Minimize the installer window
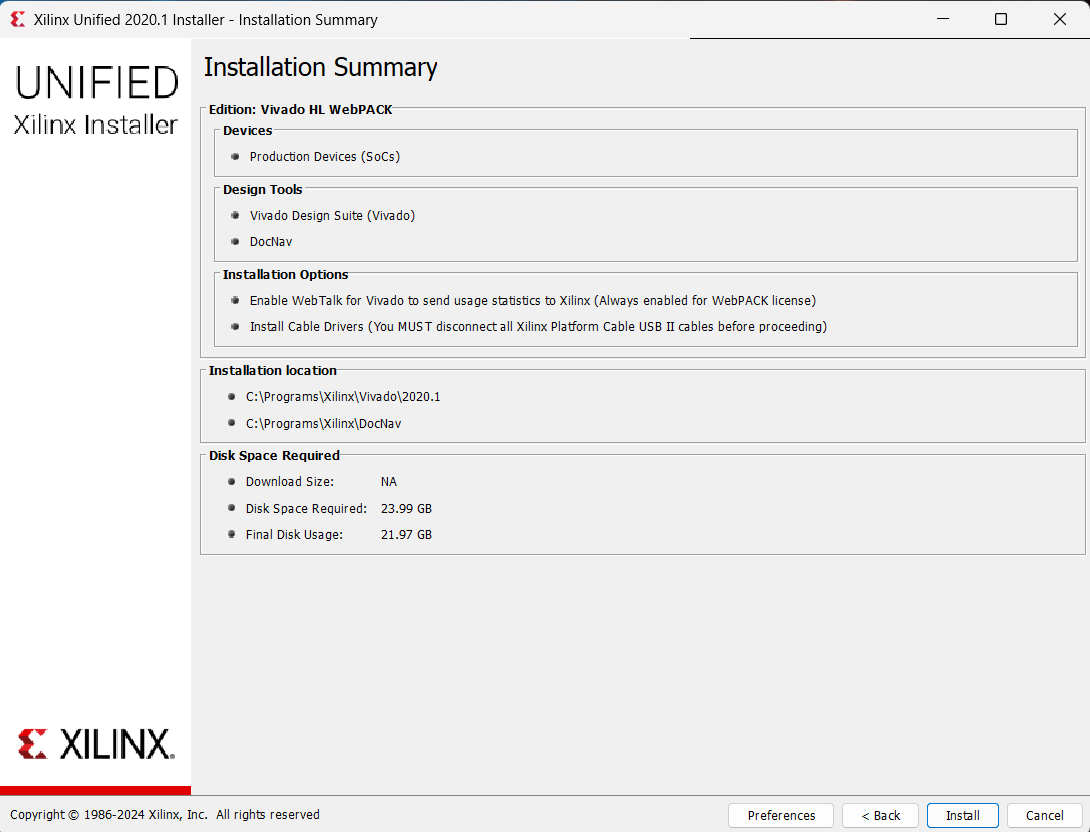The height and width of the screenshot is (832, 1090). (943, 19)
